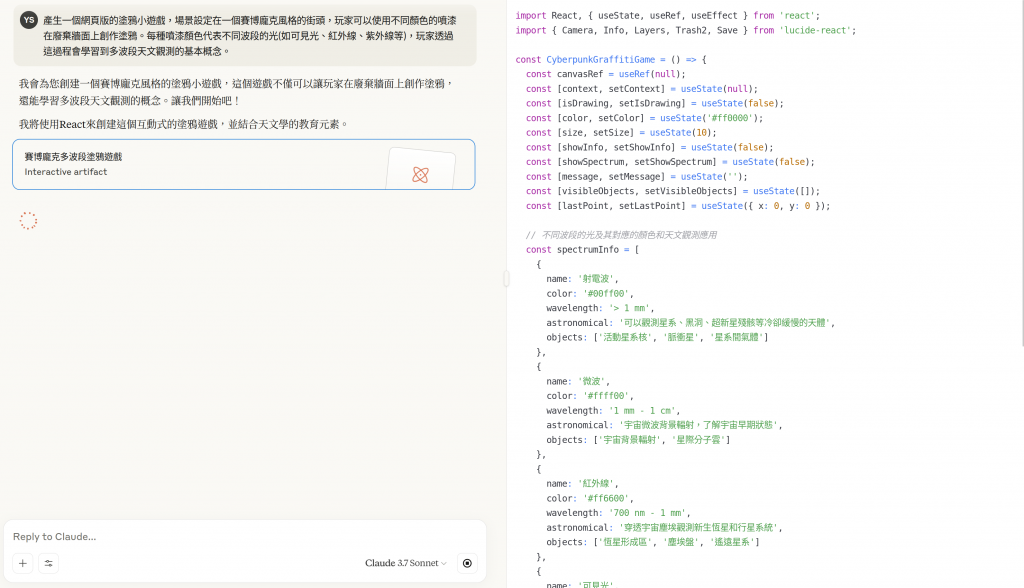Image resolution: width=1024 pixels, height=588 pixels.
Task: Click the 'const [size, setSize]' line
Action: click(621, 133)
